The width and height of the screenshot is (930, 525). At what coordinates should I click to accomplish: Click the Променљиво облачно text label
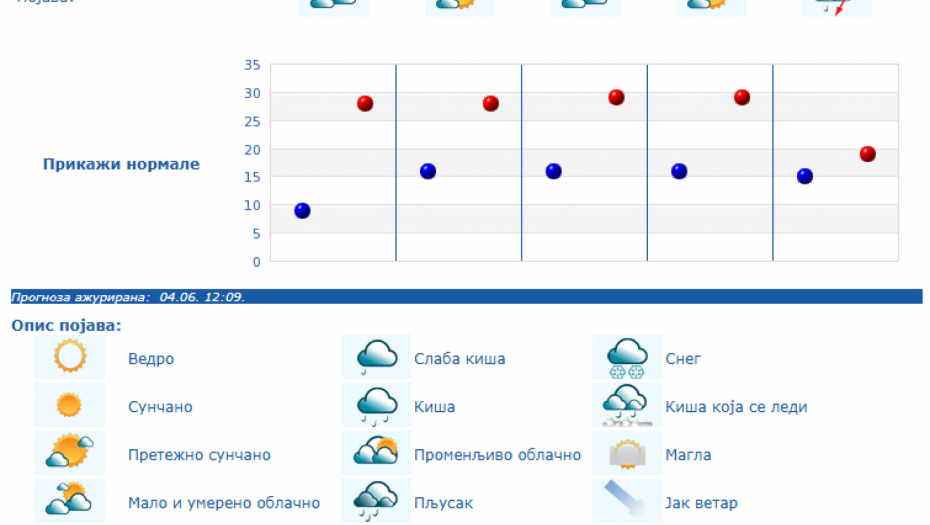(497, 455)
